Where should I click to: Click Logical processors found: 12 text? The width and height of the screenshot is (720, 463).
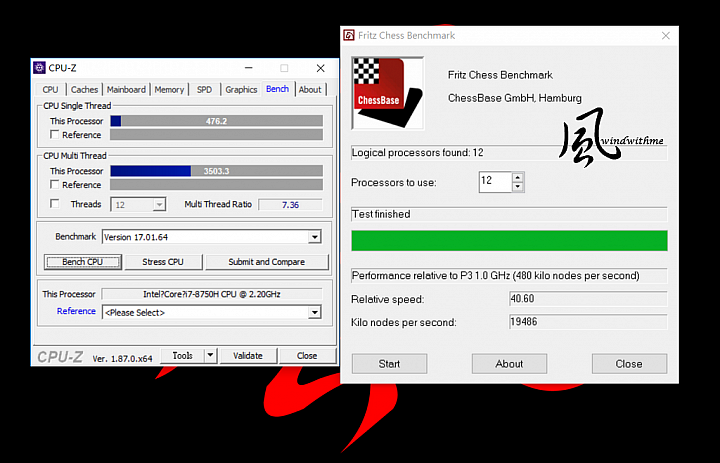(418, 152)
